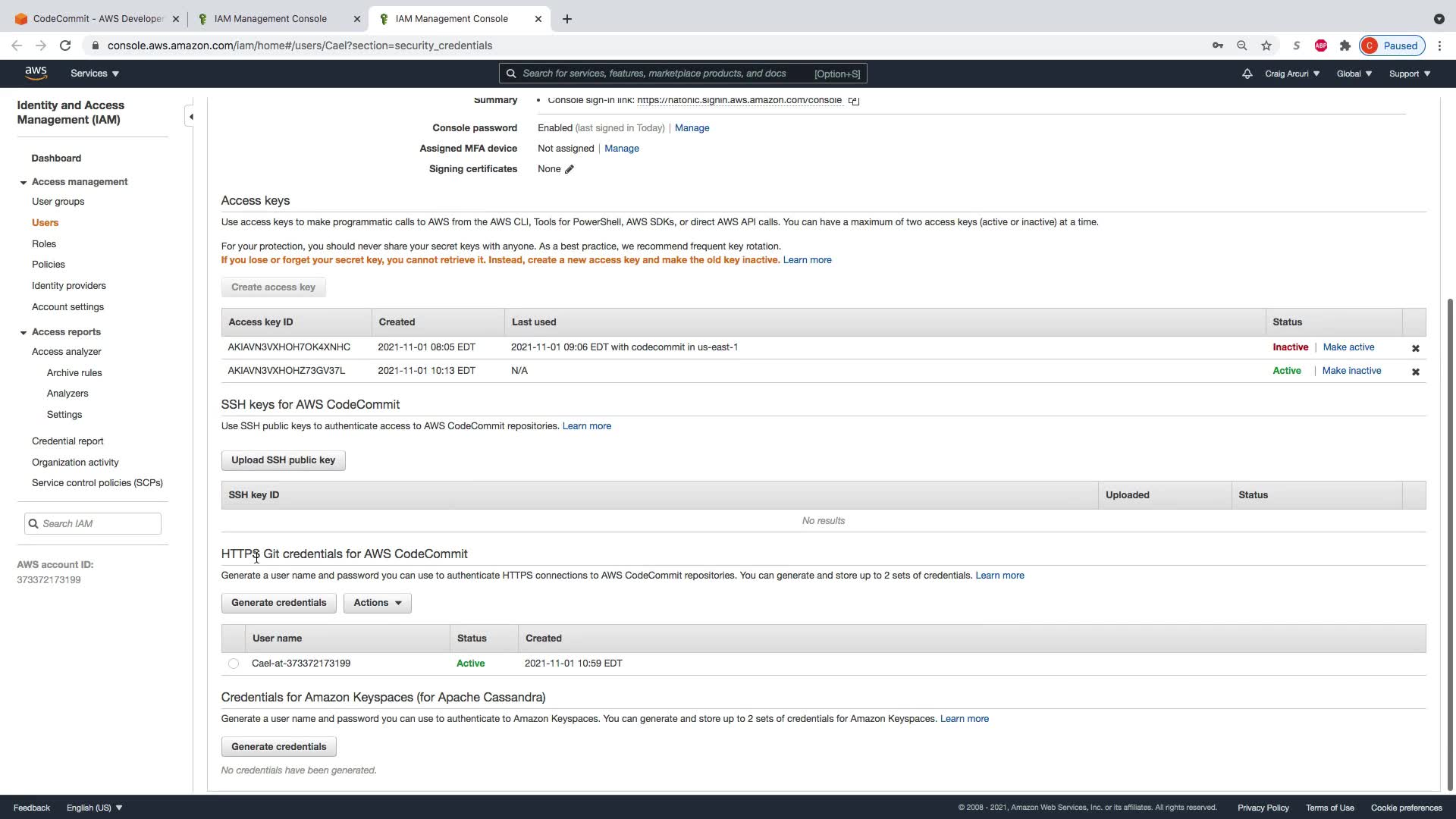Select the Cael-at-373372173199 credential radio button
The width and height of the screenshot is (1456, 819).
pyautogui.click(x=234, y=664)
